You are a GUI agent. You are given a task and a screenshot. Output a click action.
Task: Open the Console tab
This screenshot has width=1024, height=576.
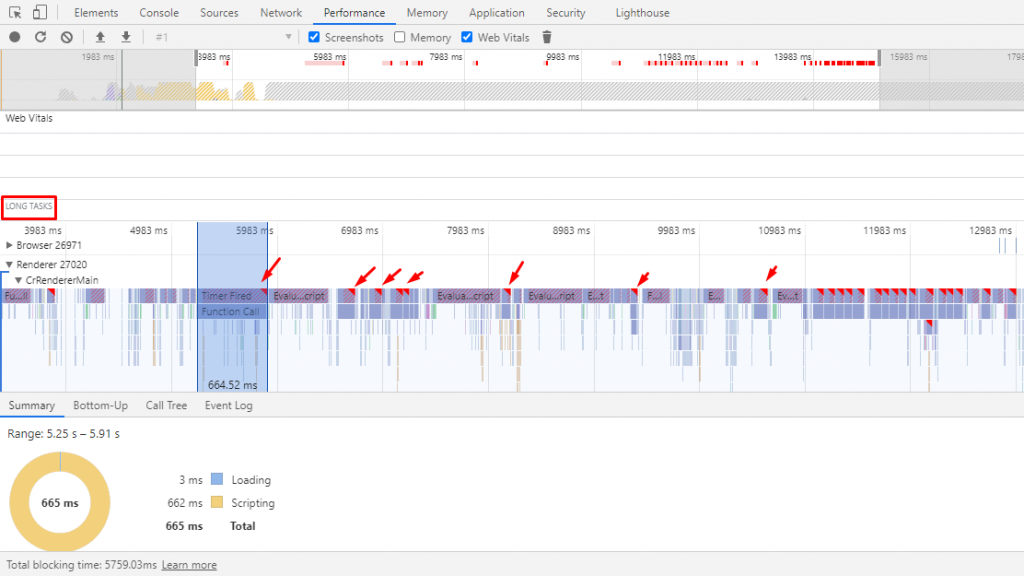pyautogui.click(x=159, y=12)
